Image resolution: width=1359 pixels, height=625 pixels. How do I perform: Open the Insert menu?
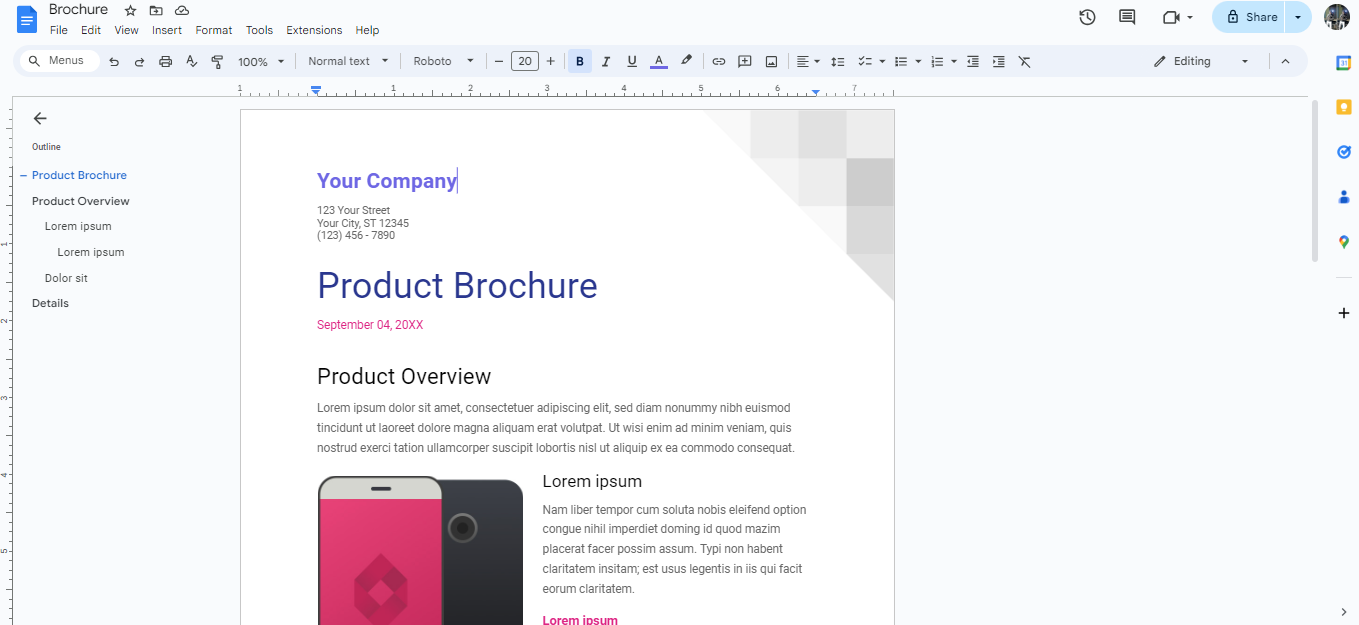click(x=167, y=30)
